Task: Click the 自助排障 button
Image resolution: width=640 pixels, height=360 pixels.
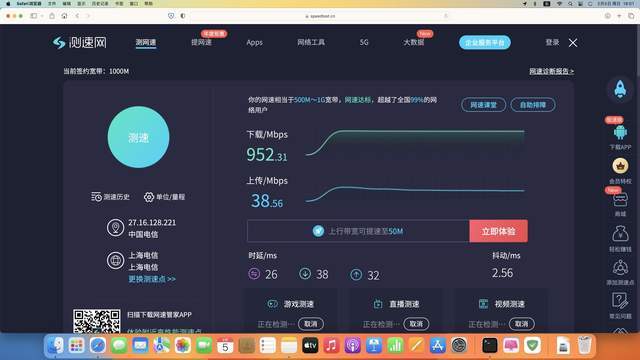Action: coord(533,105)
